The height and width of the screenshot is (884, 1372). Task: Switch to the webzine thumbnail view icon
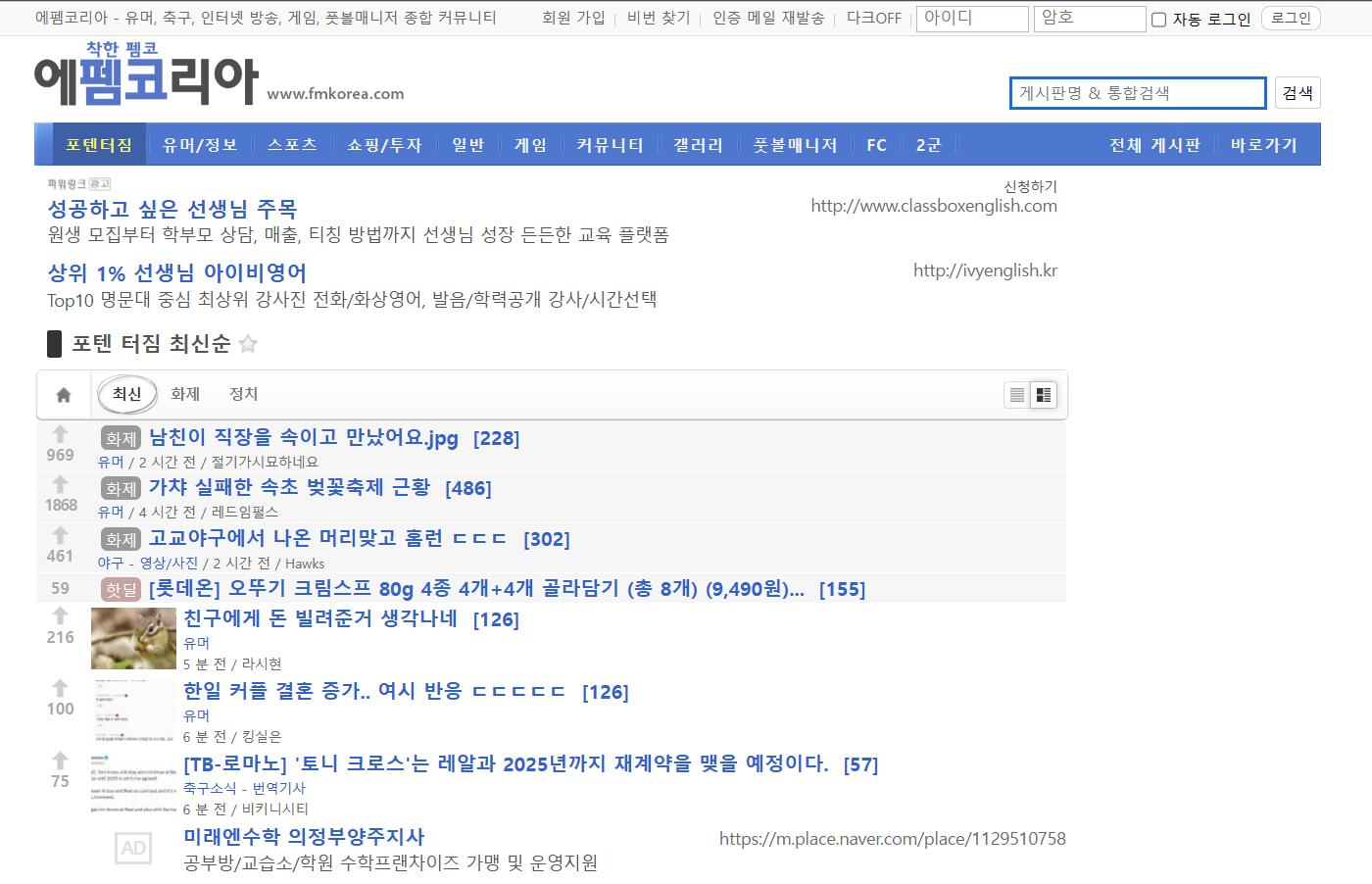tap(1044, 395)
